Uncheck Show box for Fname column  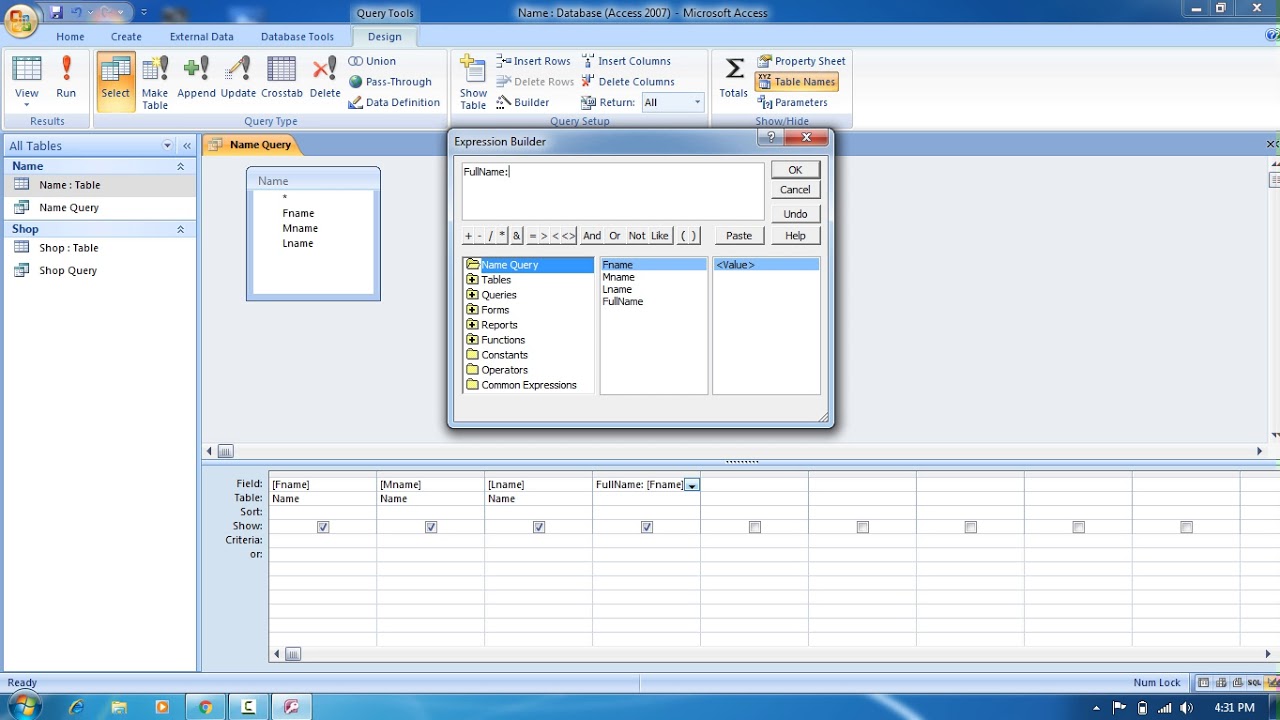coord(323,527)
